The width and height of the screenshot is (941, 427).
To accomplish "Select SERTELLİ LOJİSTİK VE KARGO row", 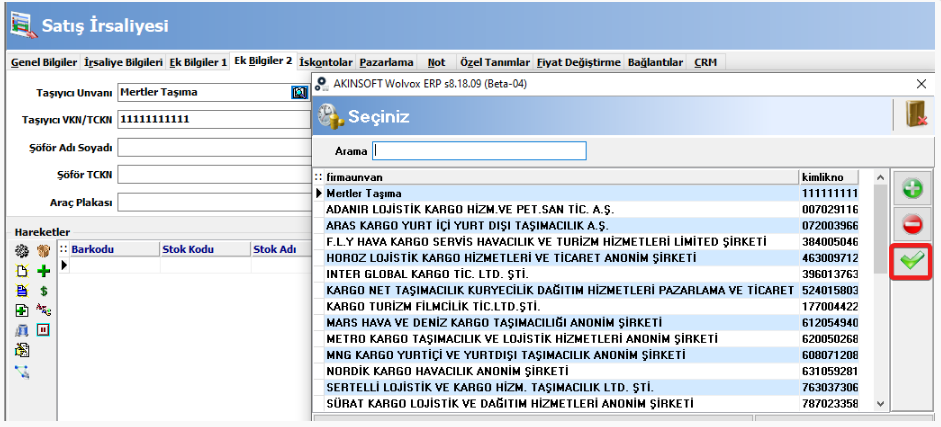I will 586,387.
